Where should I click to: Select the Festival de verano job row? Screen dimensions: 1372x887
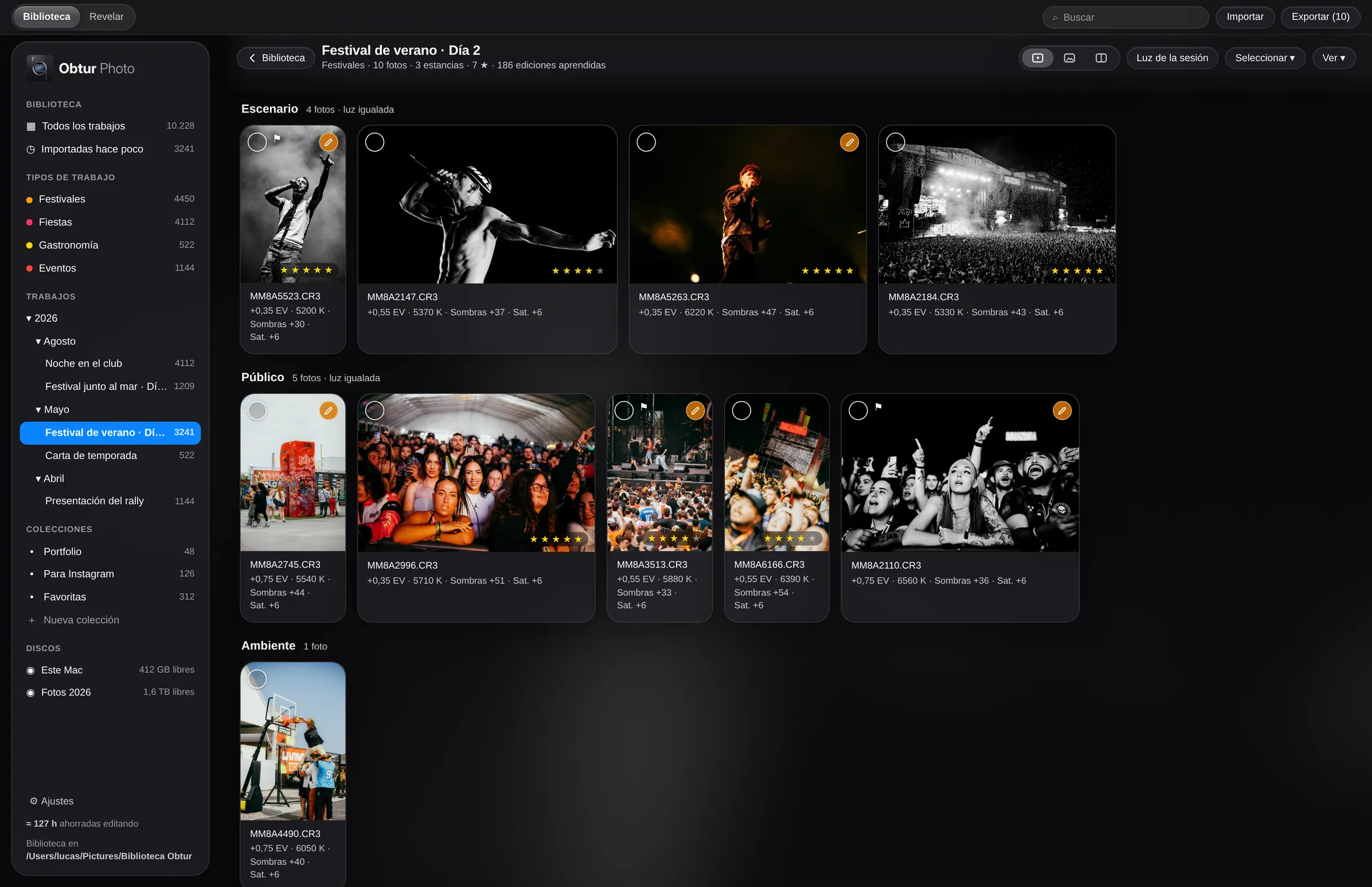[110, 433]
